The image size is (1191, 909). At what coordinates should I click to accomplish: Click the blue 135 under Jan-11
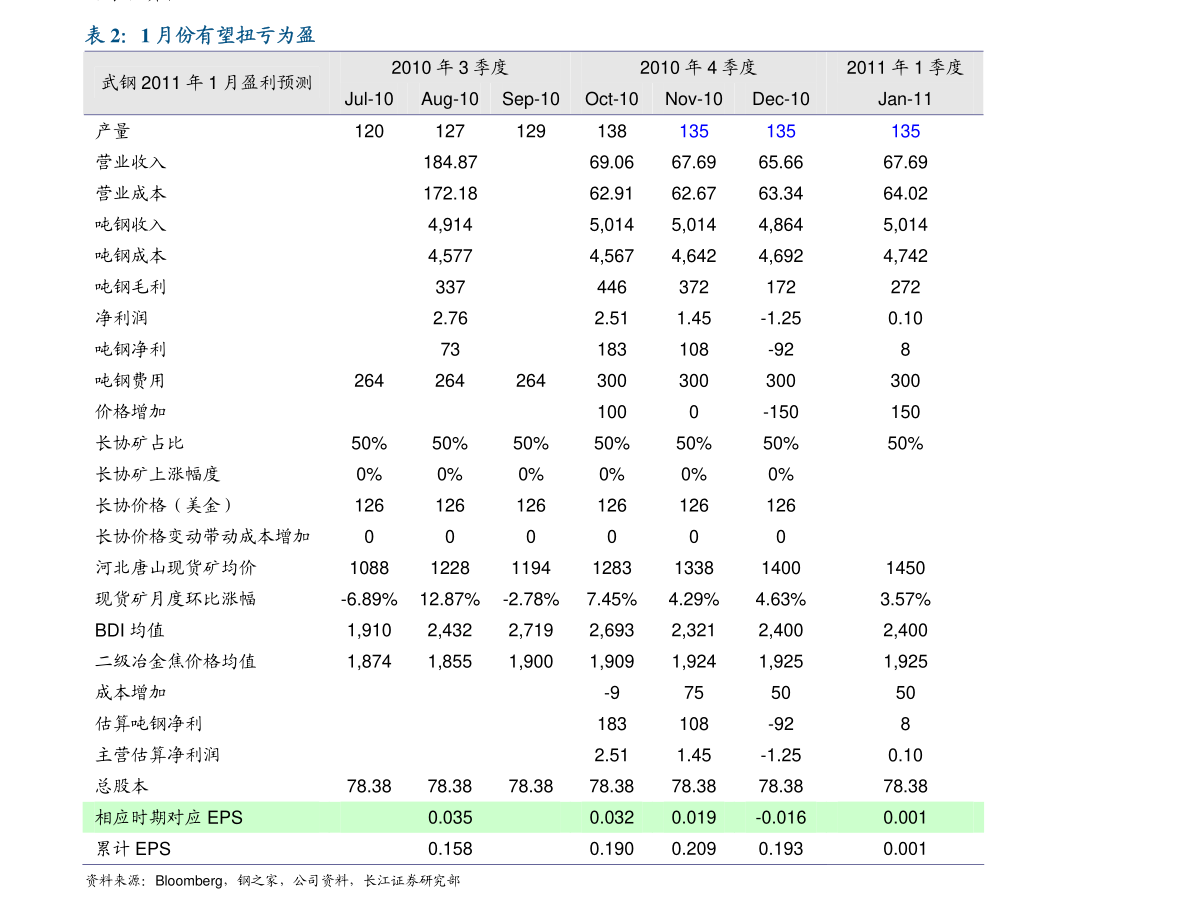click(905, 131)
